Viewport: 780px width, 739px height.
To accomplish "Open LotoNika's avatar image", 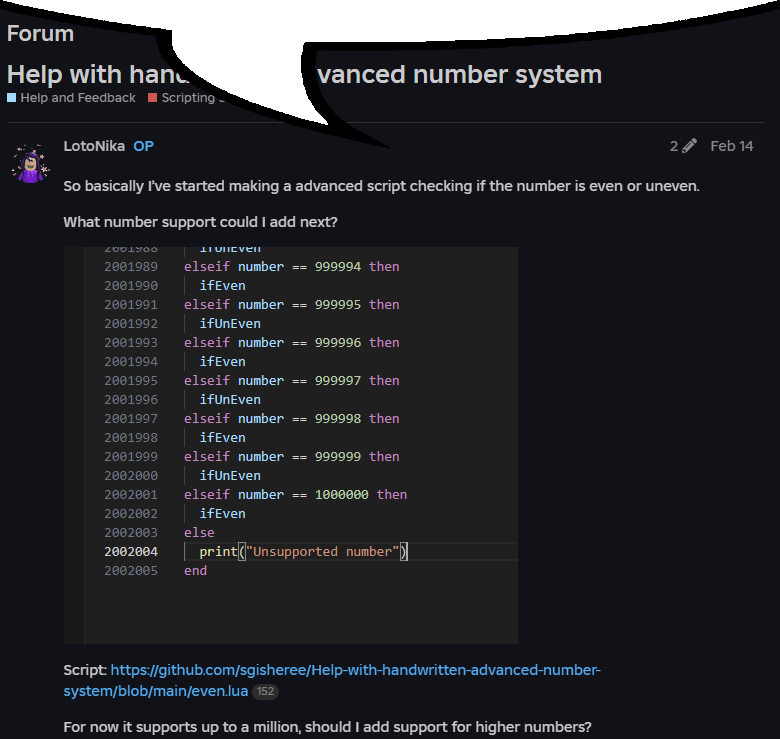I will tap(30, 163).
